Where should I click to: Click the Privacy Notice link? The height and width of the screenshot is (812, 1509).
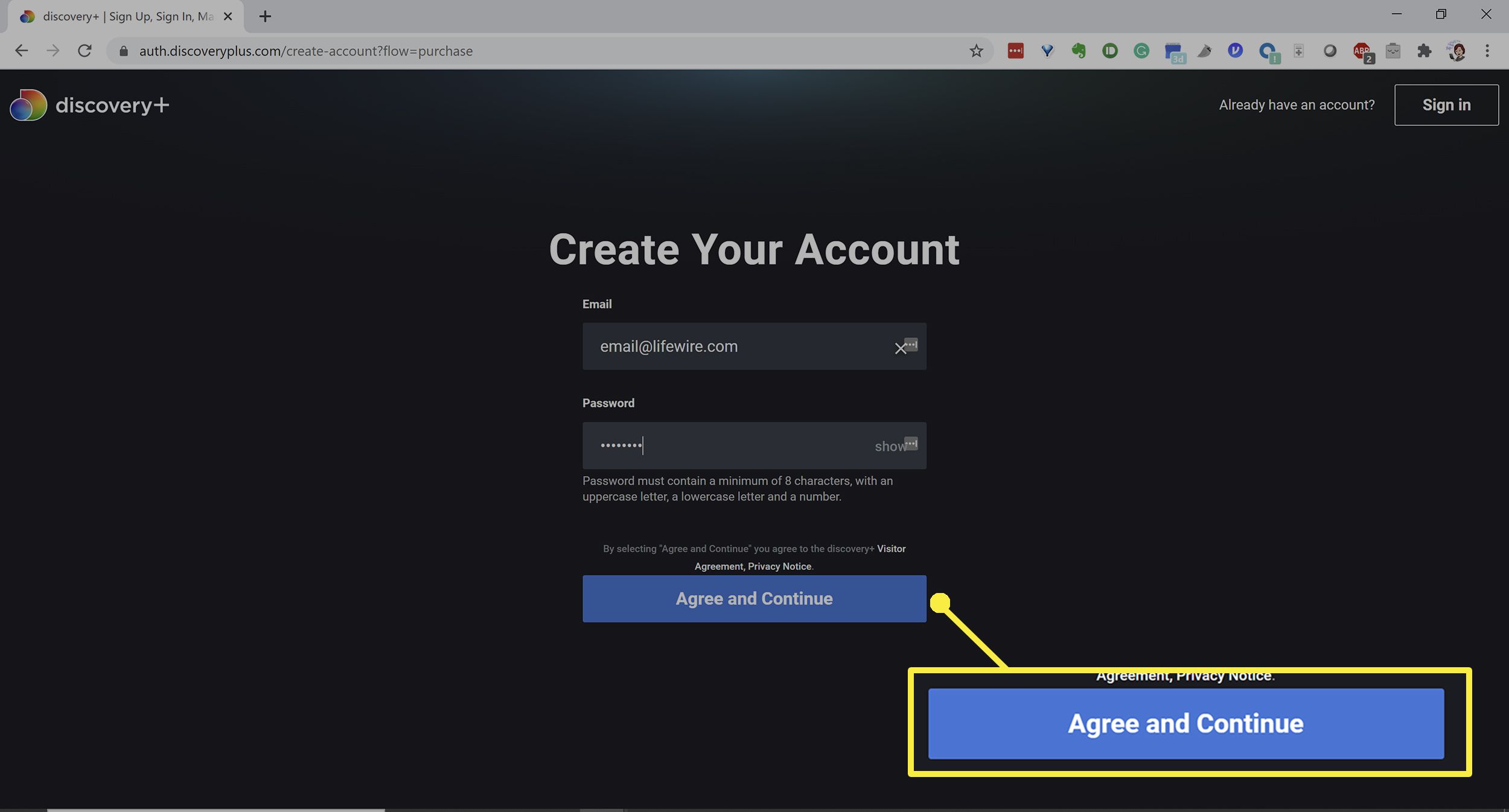coord(779,566)
